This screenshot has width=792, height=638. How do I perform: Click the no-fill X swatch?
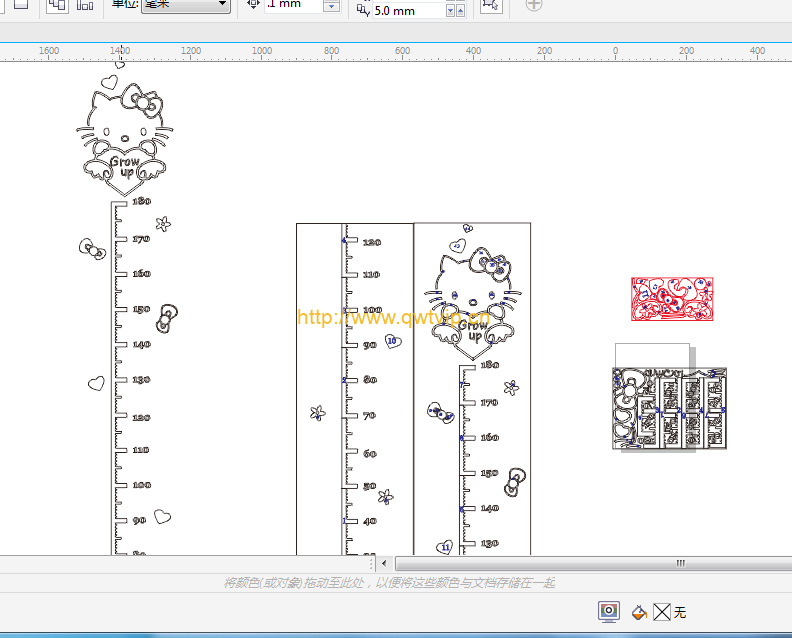click(662, 612)
